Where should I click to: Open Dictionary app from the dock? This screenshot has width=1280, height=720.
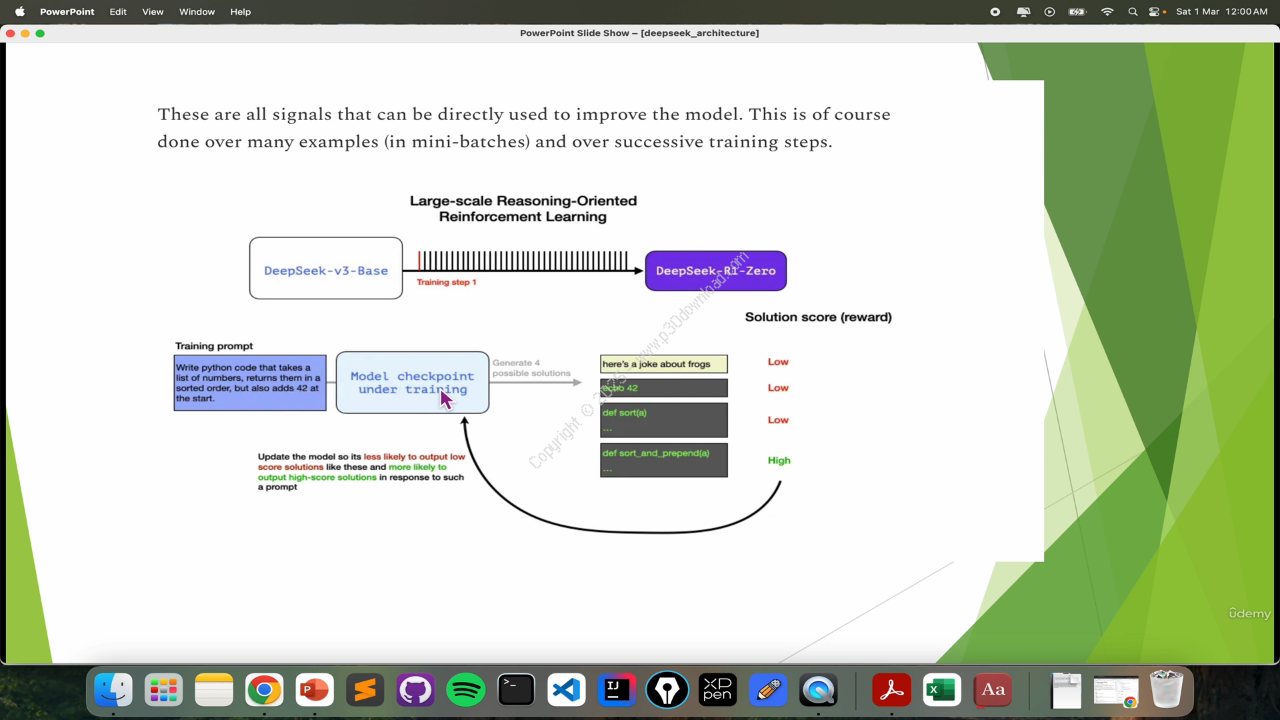993,689
